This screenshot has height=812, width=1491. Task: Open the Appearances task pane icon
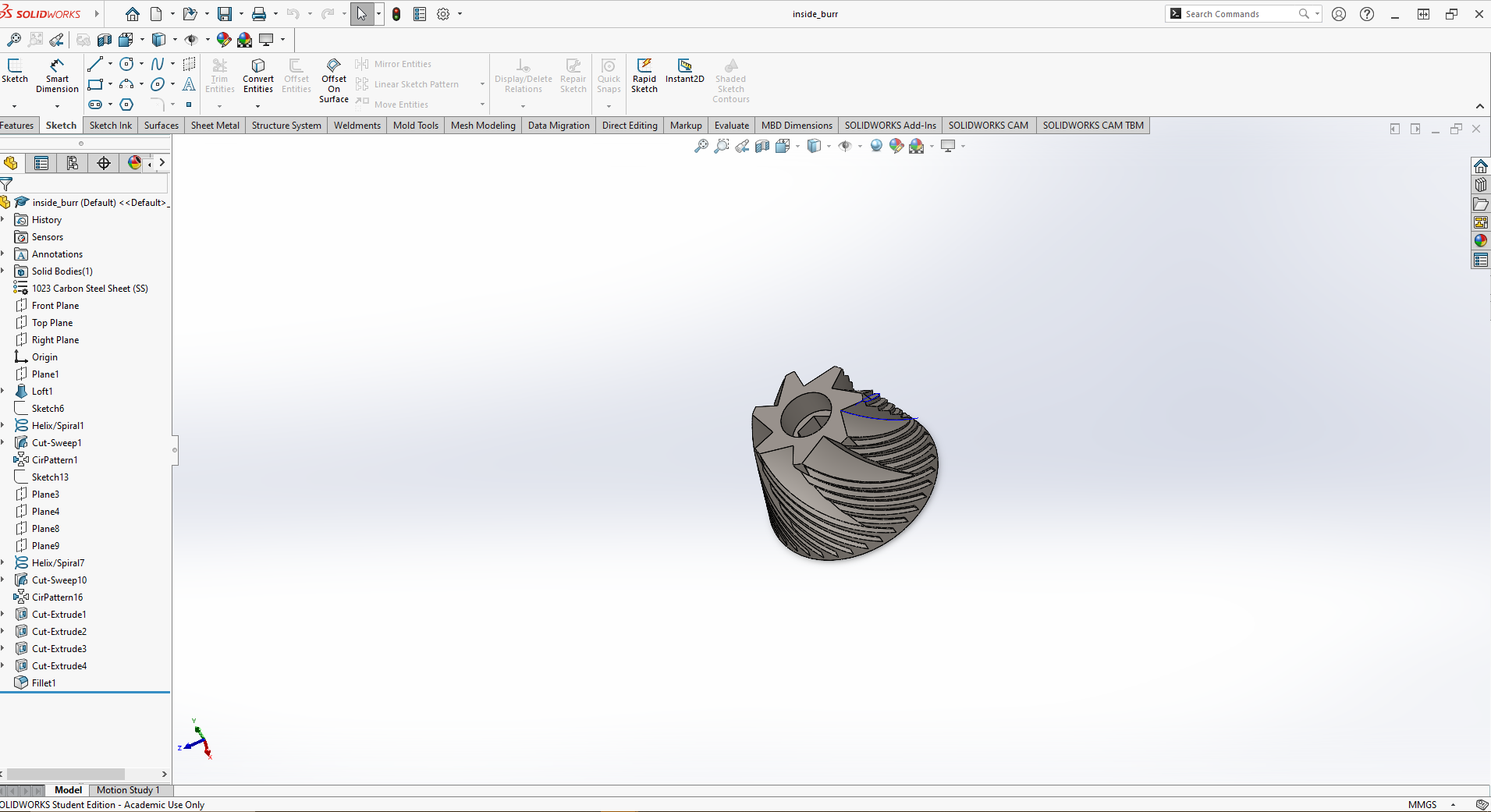pyautogui.click(x=1480, y=241)
